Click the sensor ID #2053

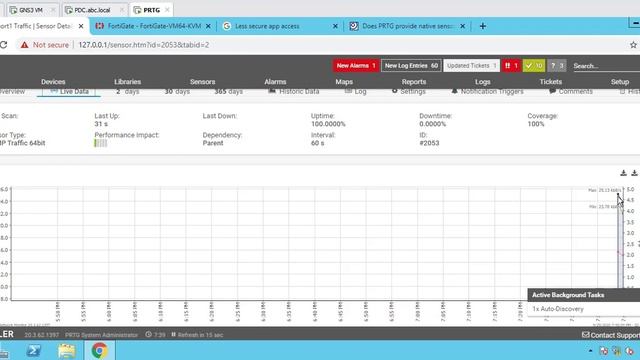tap(429, 143)
